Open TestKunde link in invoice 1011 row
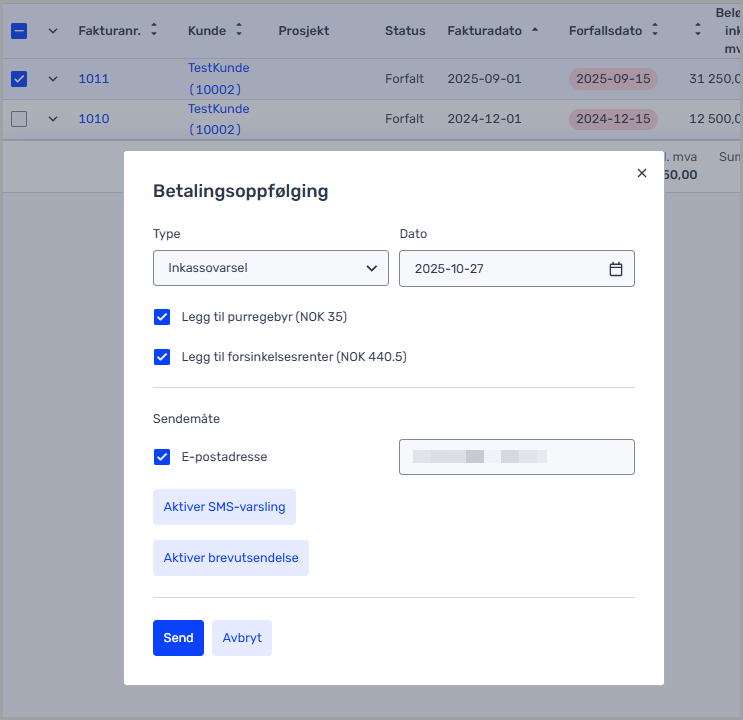 coord(218,78)
